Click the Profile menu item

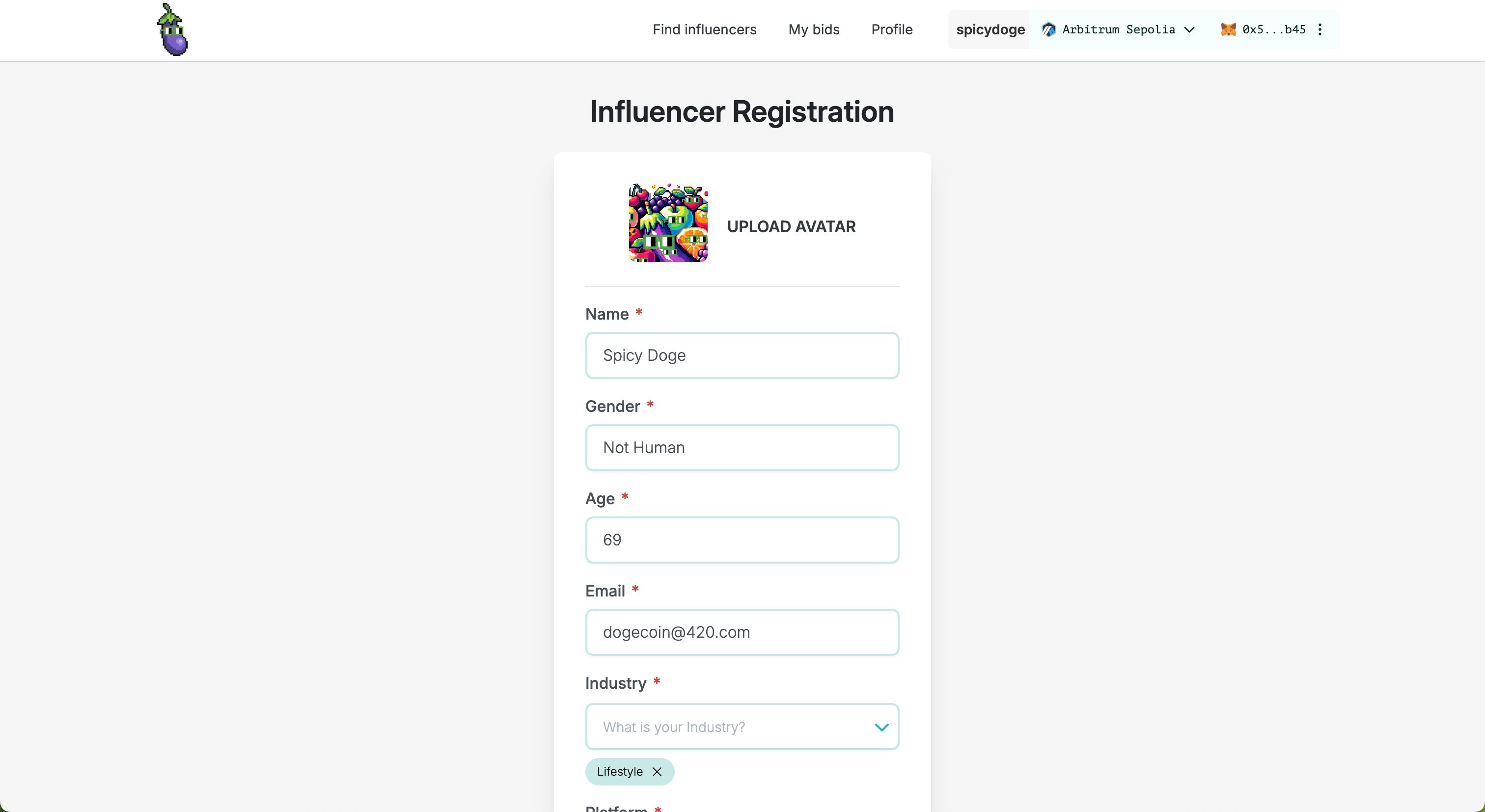click(891, 29)
